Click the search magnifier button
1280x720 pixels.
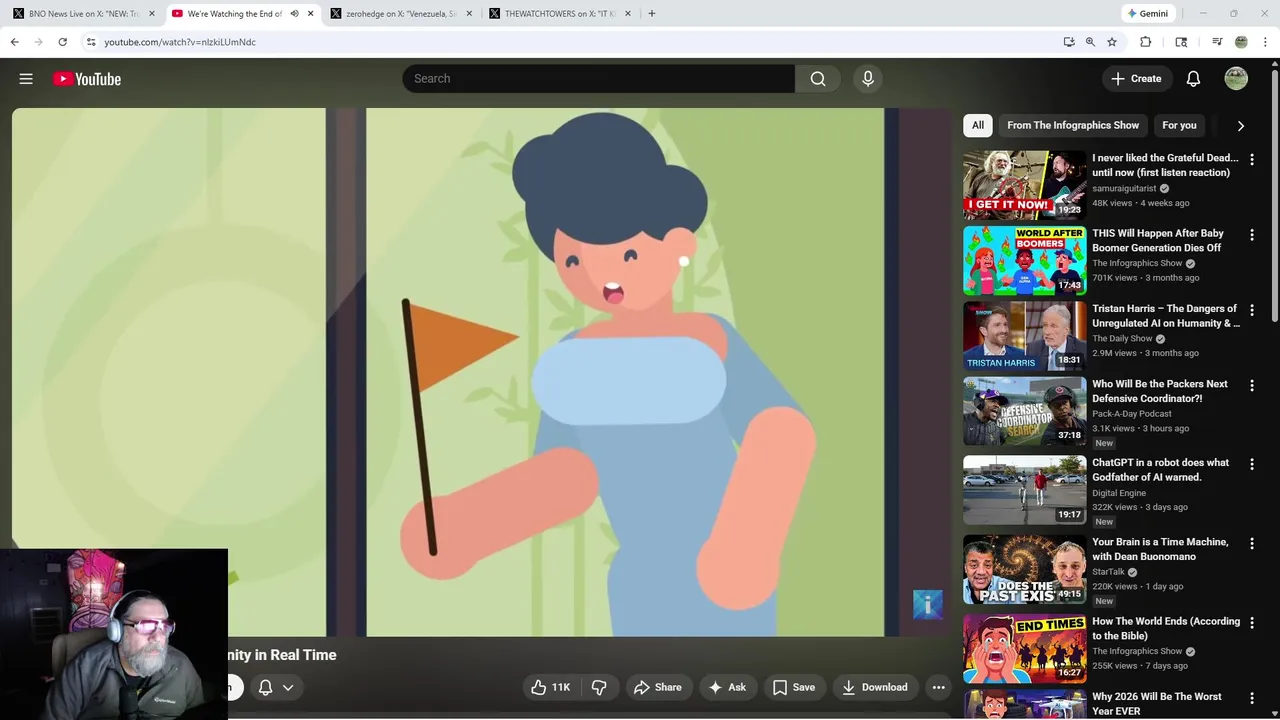pos(818,79)
